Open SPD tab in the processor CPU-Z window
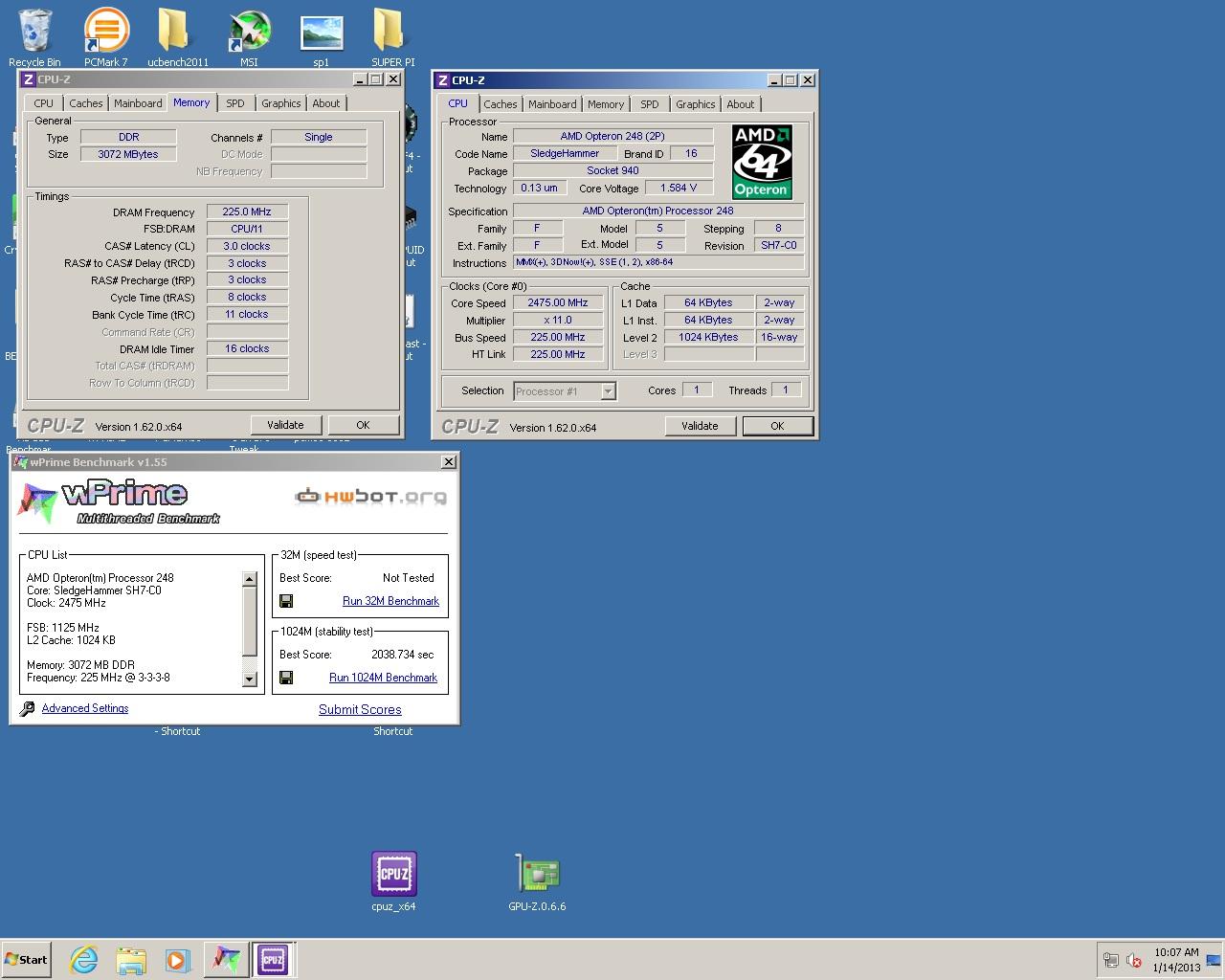The height and width of the screenshot is (980, 1225). (650, 104)
